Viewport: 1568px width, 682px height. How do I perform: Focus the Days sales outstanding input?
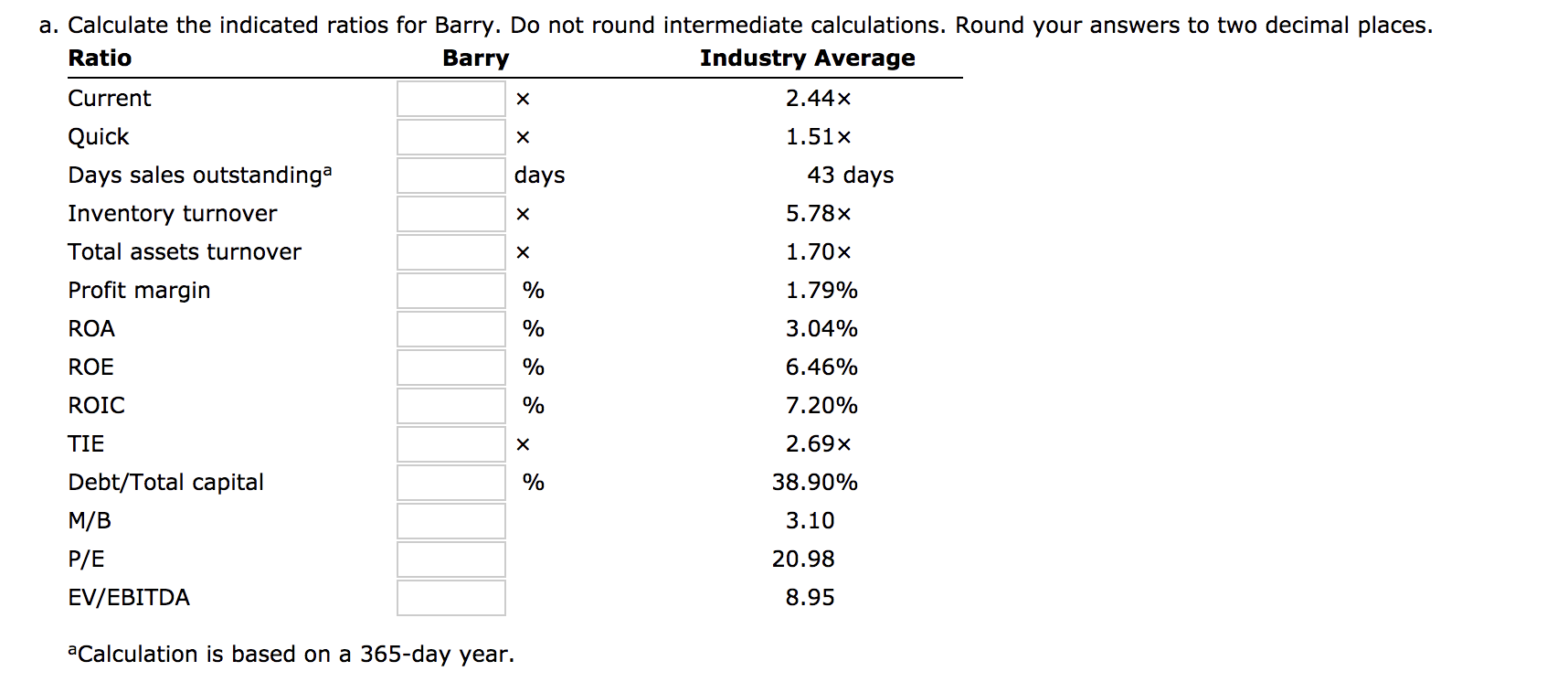coord(451,176)
